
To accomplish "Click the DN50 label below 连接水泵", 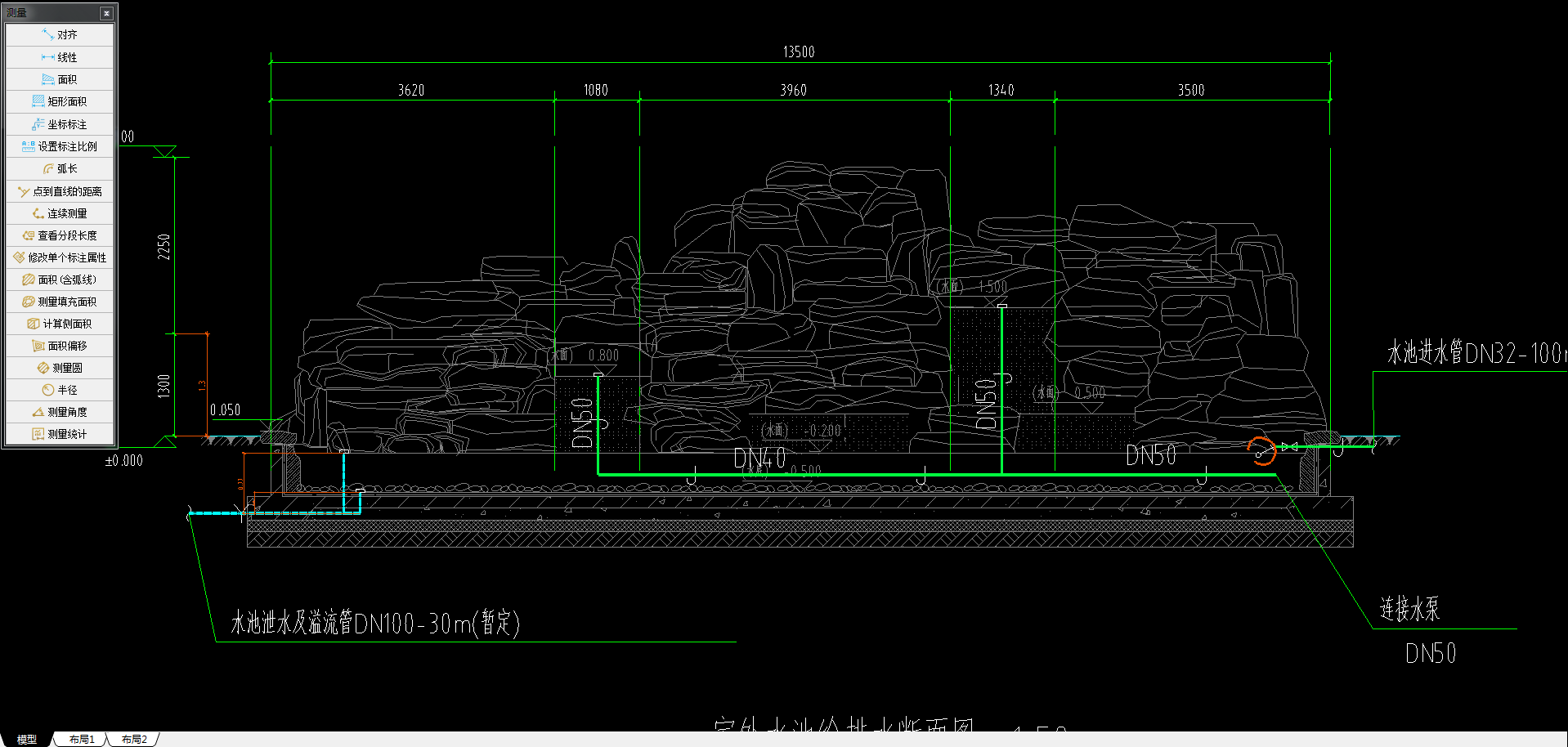I will coord(1431,654).
